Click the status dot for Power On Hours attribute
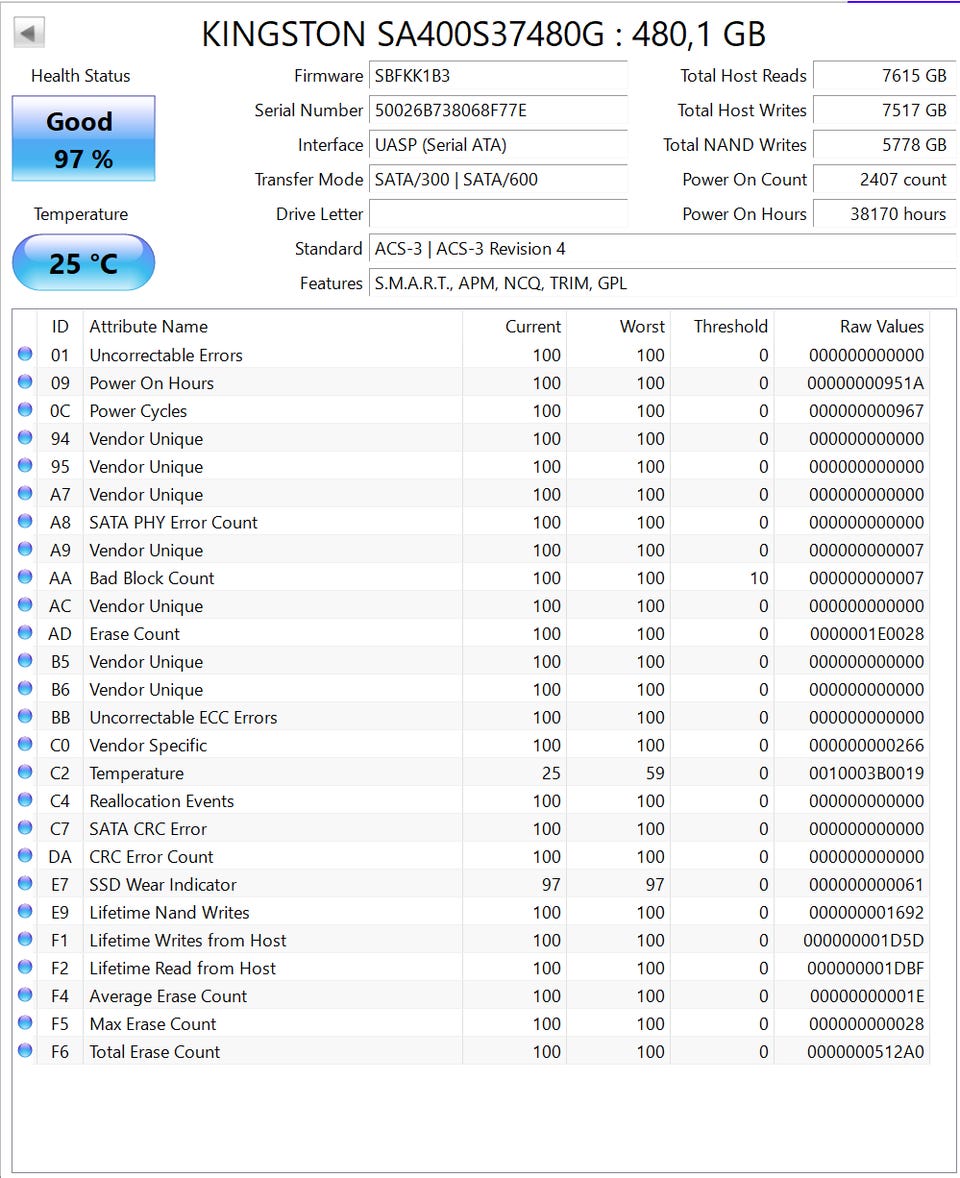 25,382
